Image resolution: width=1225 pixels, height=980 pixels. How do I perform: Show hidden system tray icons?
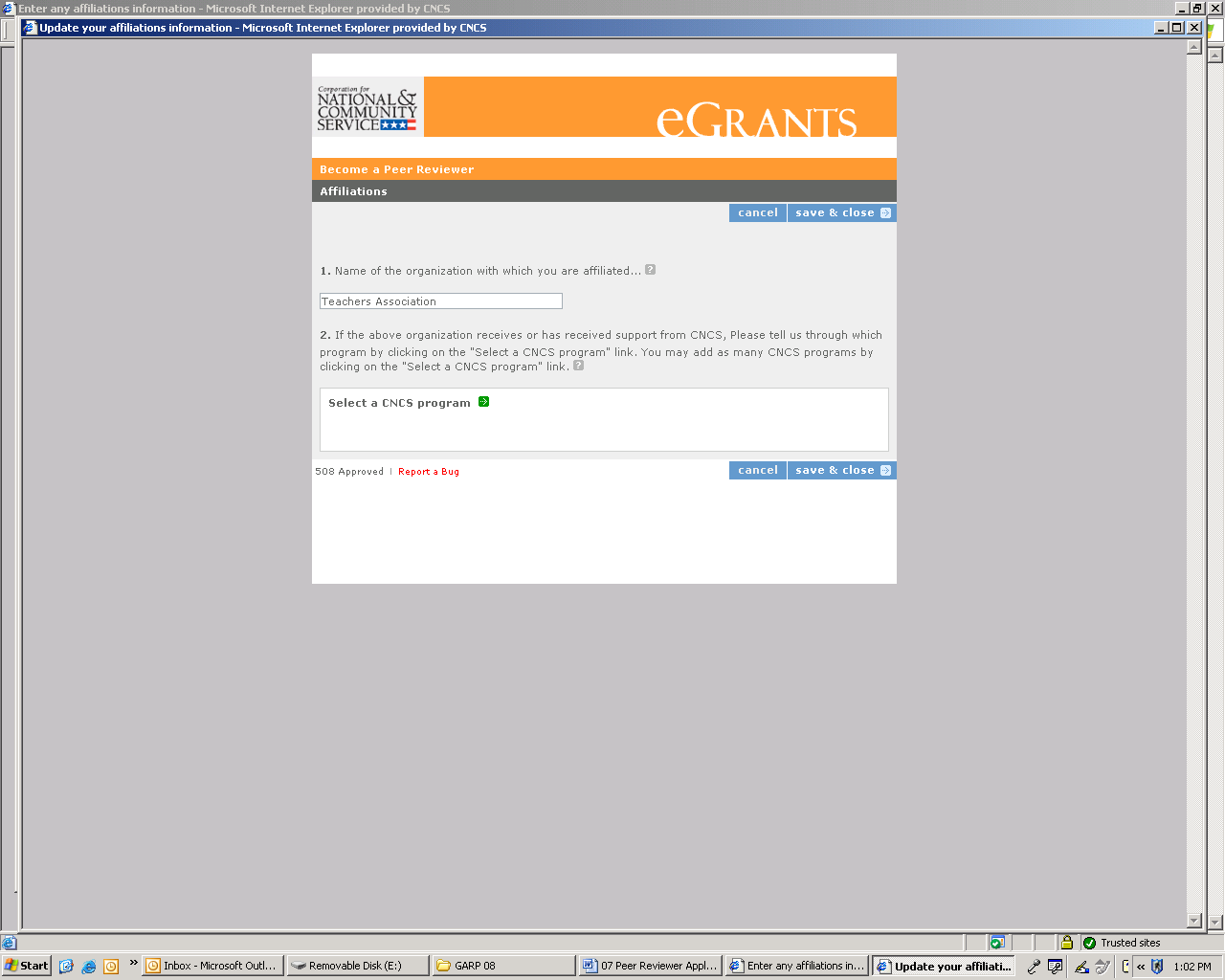[1141, 967]
